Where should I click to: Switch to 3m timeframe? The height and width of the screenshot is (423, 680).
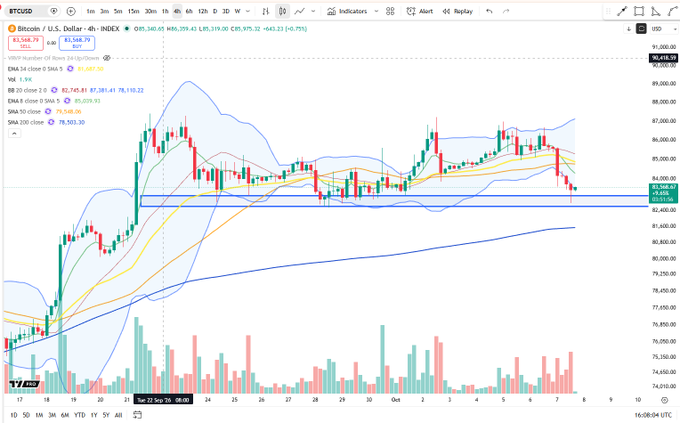pos(104,11)
